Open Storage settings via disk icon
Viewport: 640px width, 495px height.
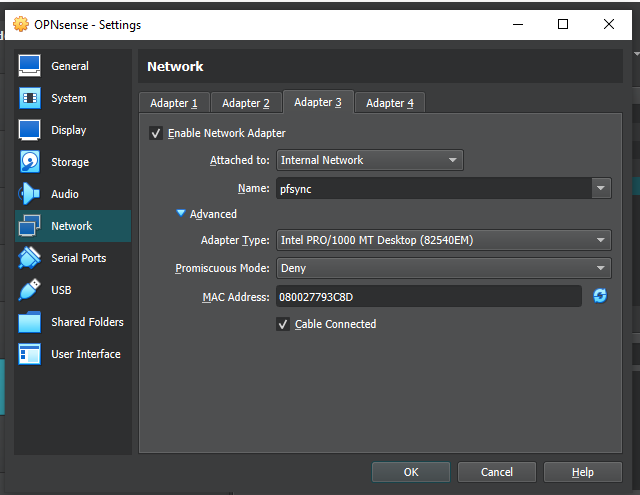pos(29,162)
